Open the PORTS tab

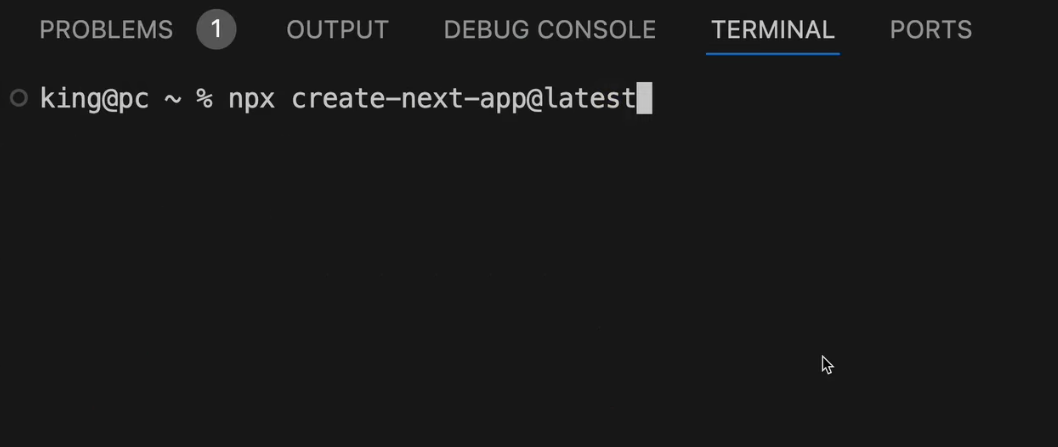[930, 30]
